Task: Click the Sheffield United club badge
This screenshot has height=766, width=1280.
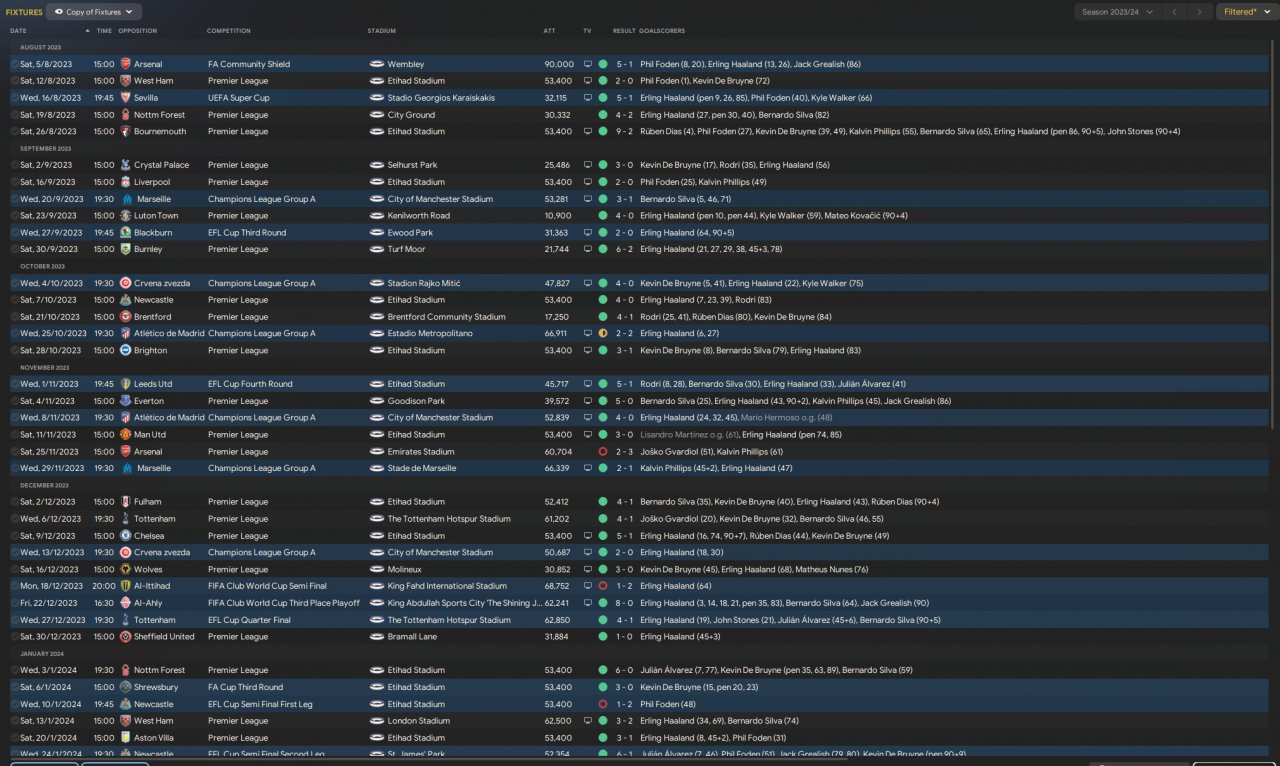Action: 125,636
